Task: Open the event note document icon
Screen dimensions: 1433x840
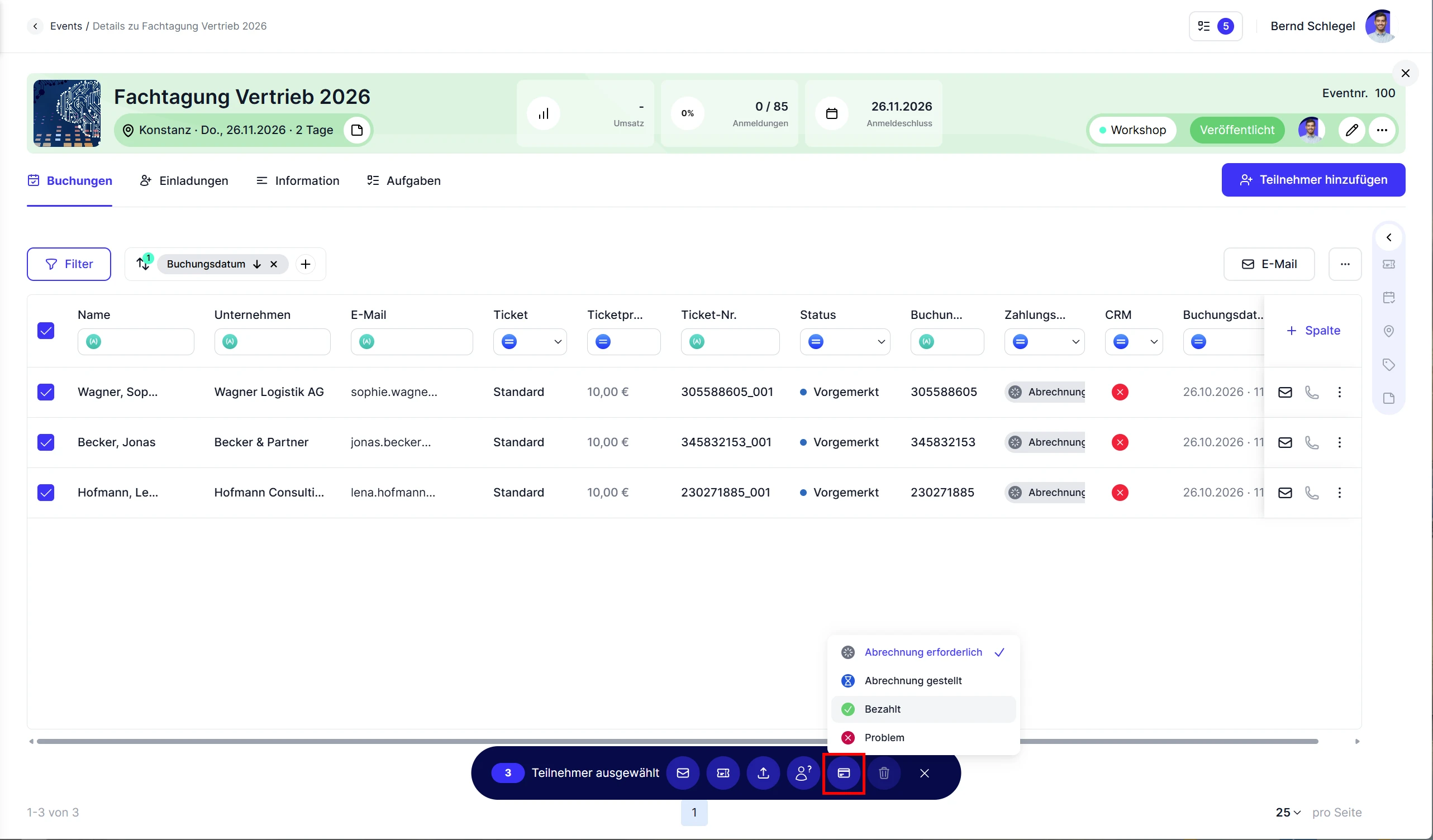Action: tap(357, 130)
